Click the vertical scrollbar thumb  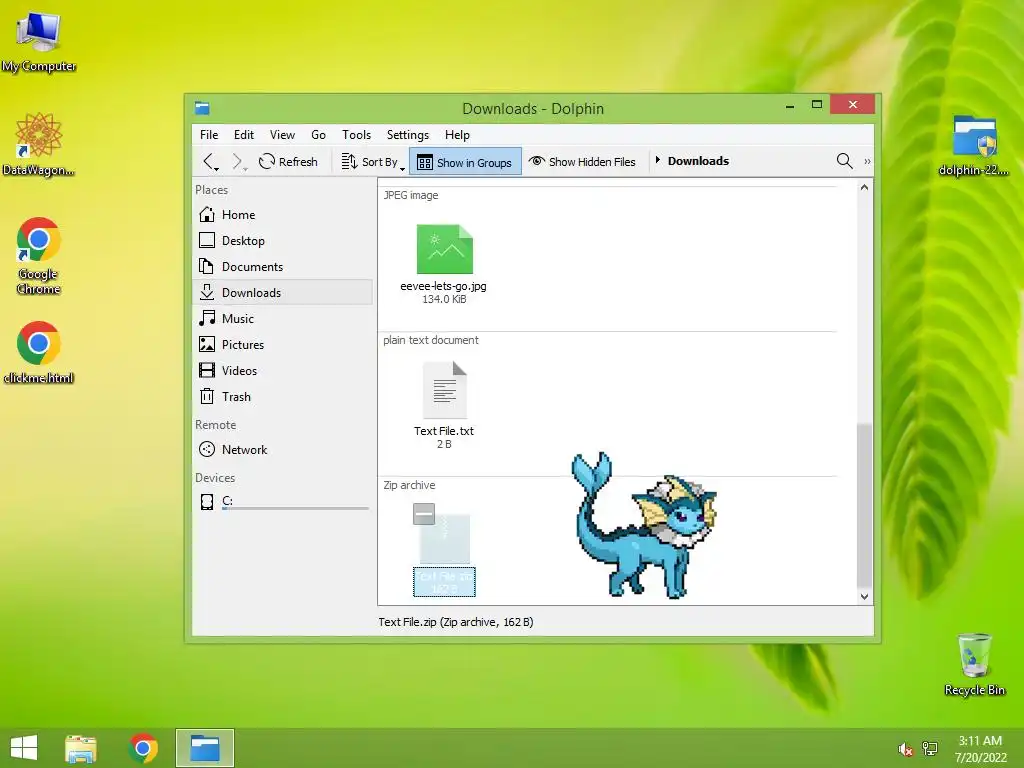point(864,505)
